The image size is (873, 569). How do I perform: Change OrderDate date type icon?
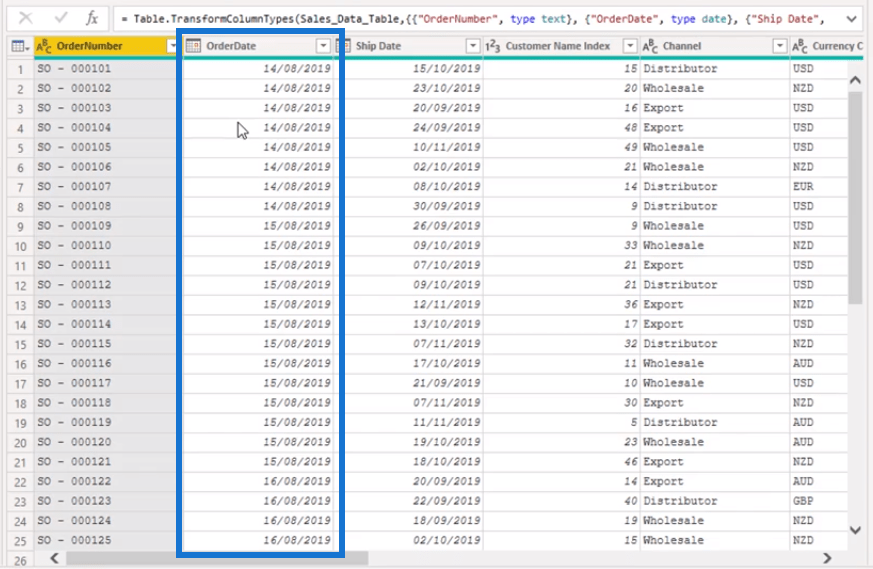pos(193,46)
